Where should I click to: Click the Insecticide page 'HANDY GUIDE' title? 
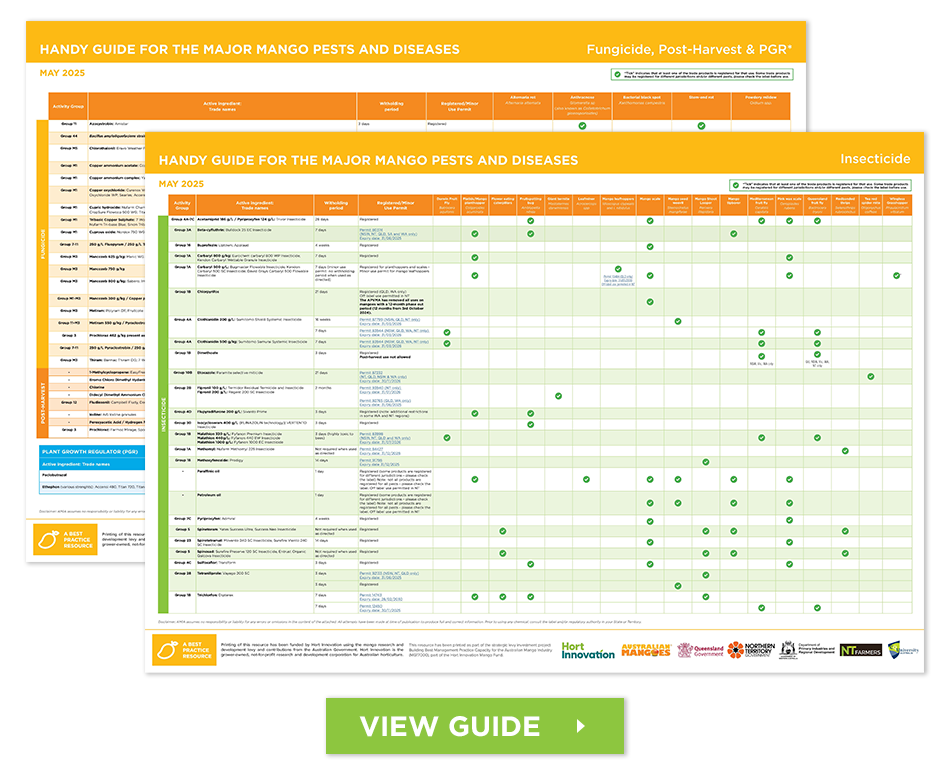click(x=368, y=161)
